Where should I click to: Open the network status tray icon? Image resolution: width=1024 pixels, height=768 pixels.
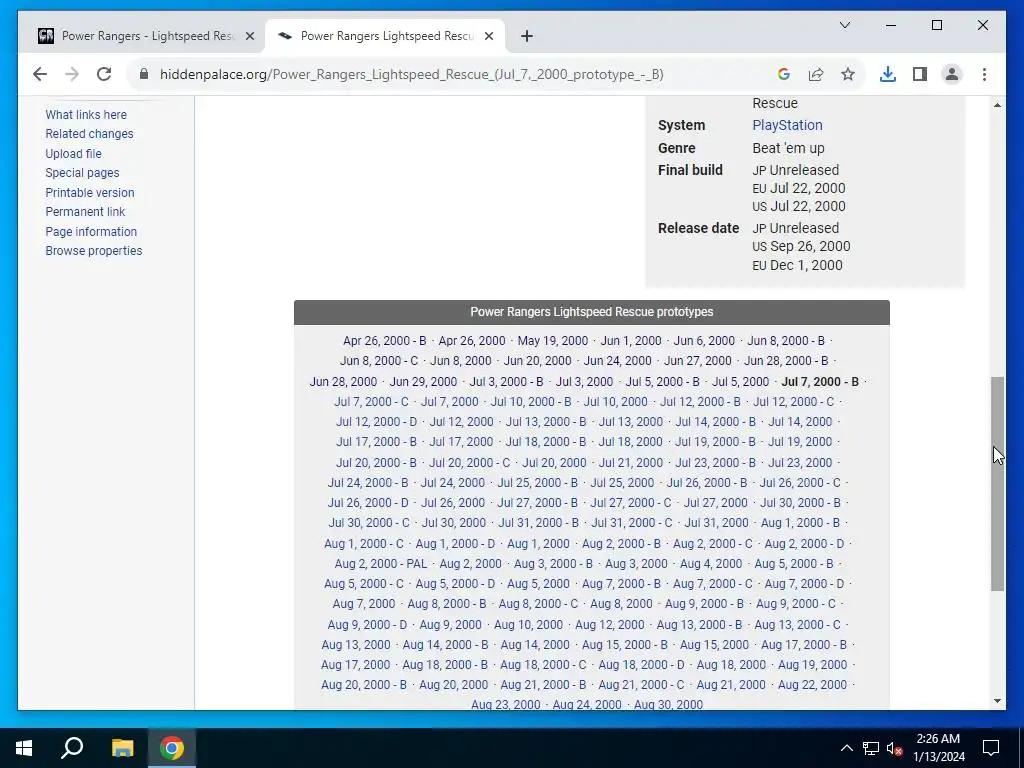coord(871,748)
